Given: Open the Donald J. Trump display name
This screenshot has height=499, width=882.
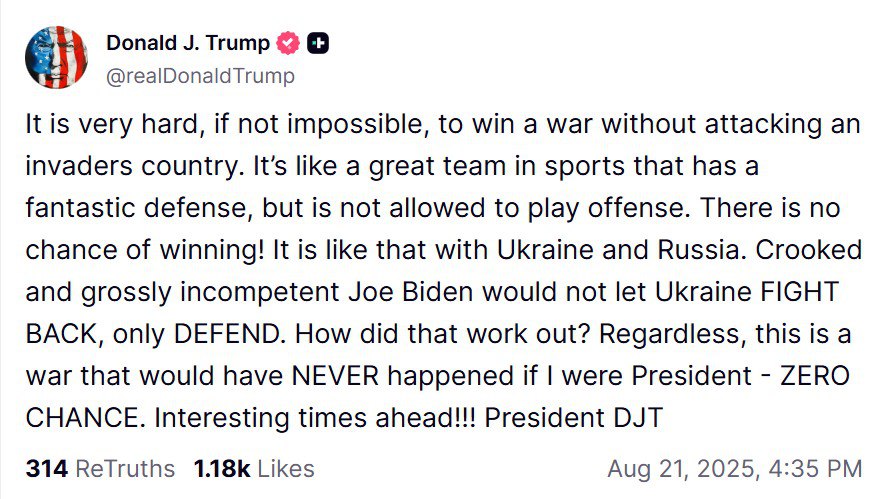Looking at the screenshot, I should 188,43.
